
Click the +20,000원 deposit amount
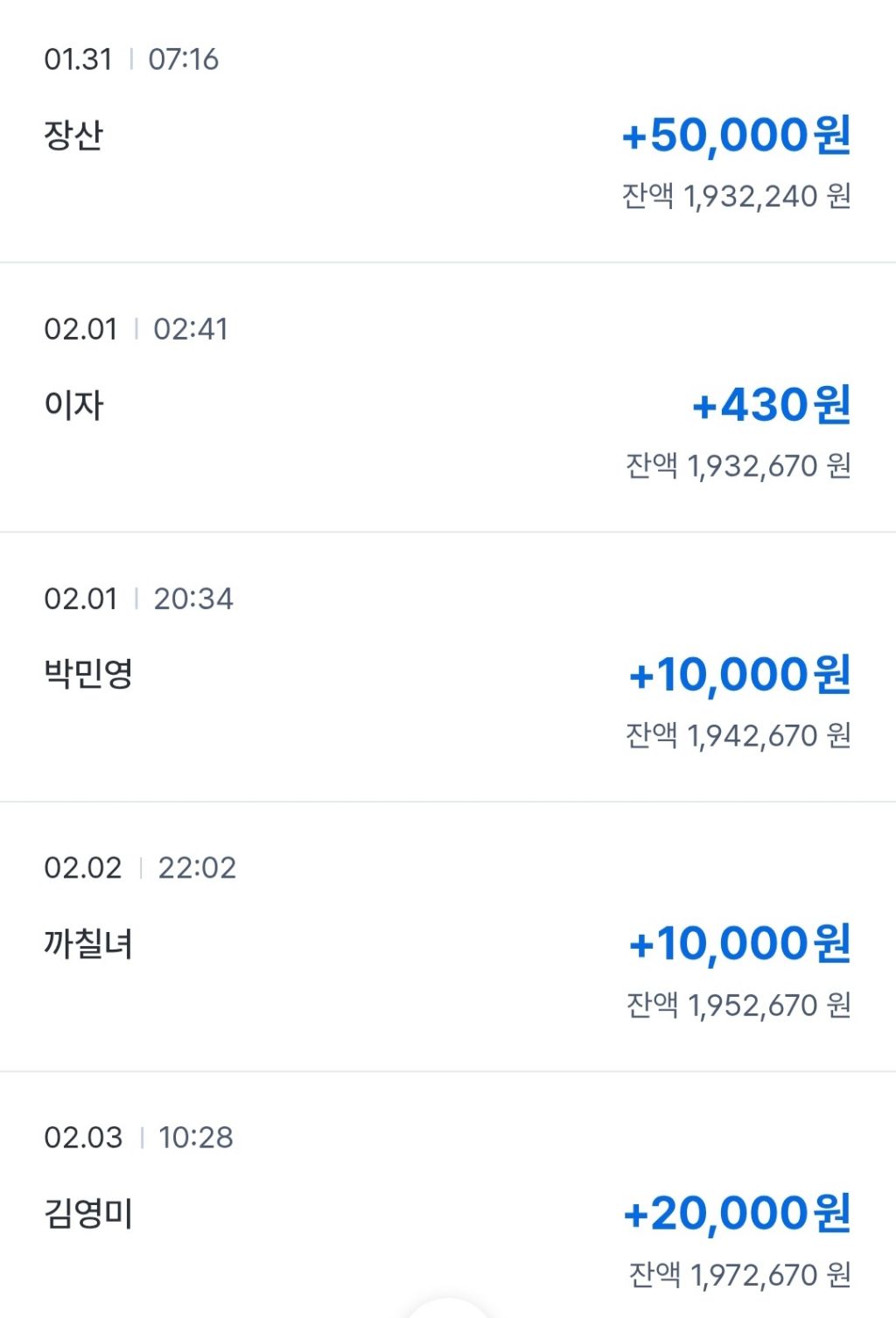(737, 1214)
